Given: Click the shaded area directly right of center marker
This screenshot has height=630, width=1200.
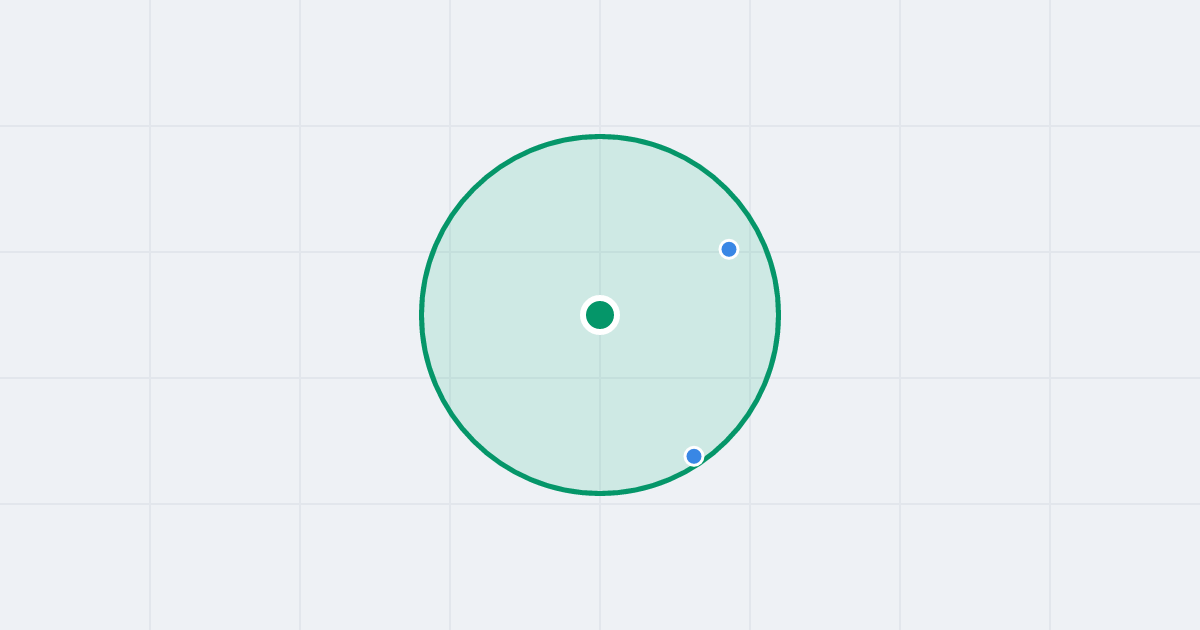Looking at the screenshot, I should [x=690, y=315].
